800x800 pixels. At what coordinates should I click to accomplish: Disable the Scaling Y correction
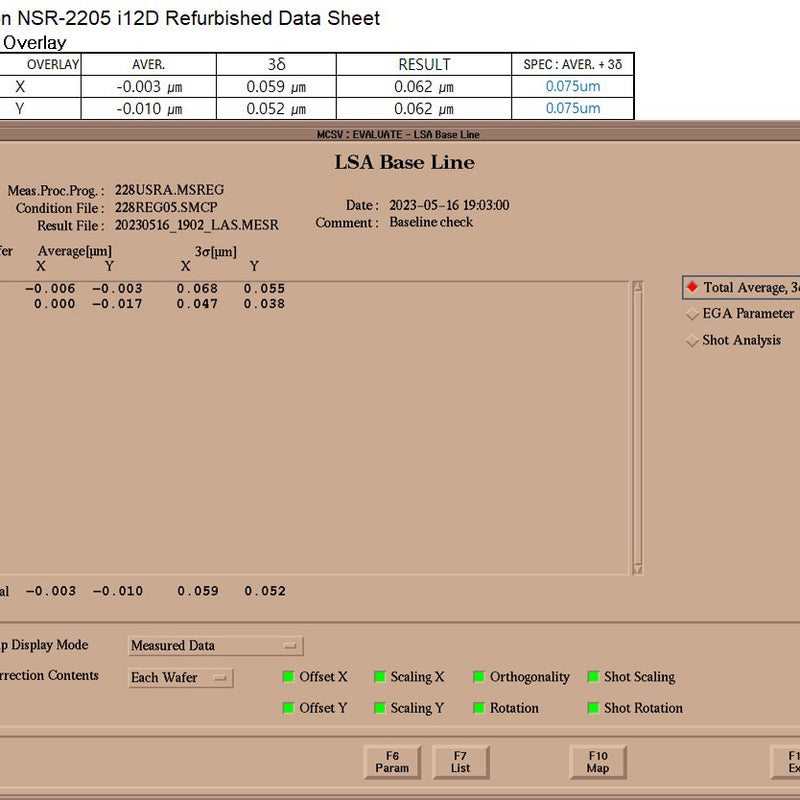380,708
